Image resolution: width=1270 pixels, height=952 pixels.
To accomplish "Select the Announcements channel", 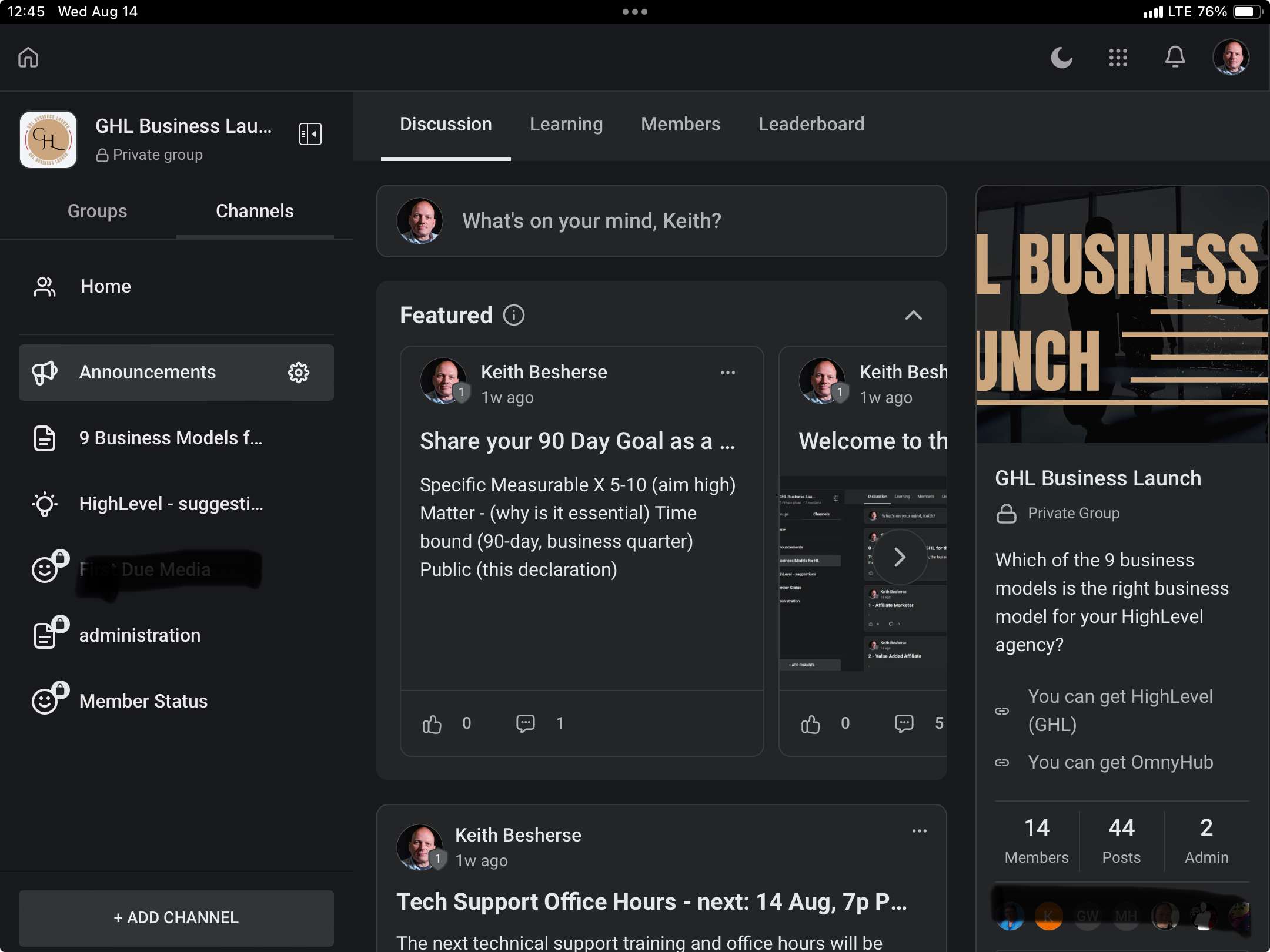I will (176, 373).
